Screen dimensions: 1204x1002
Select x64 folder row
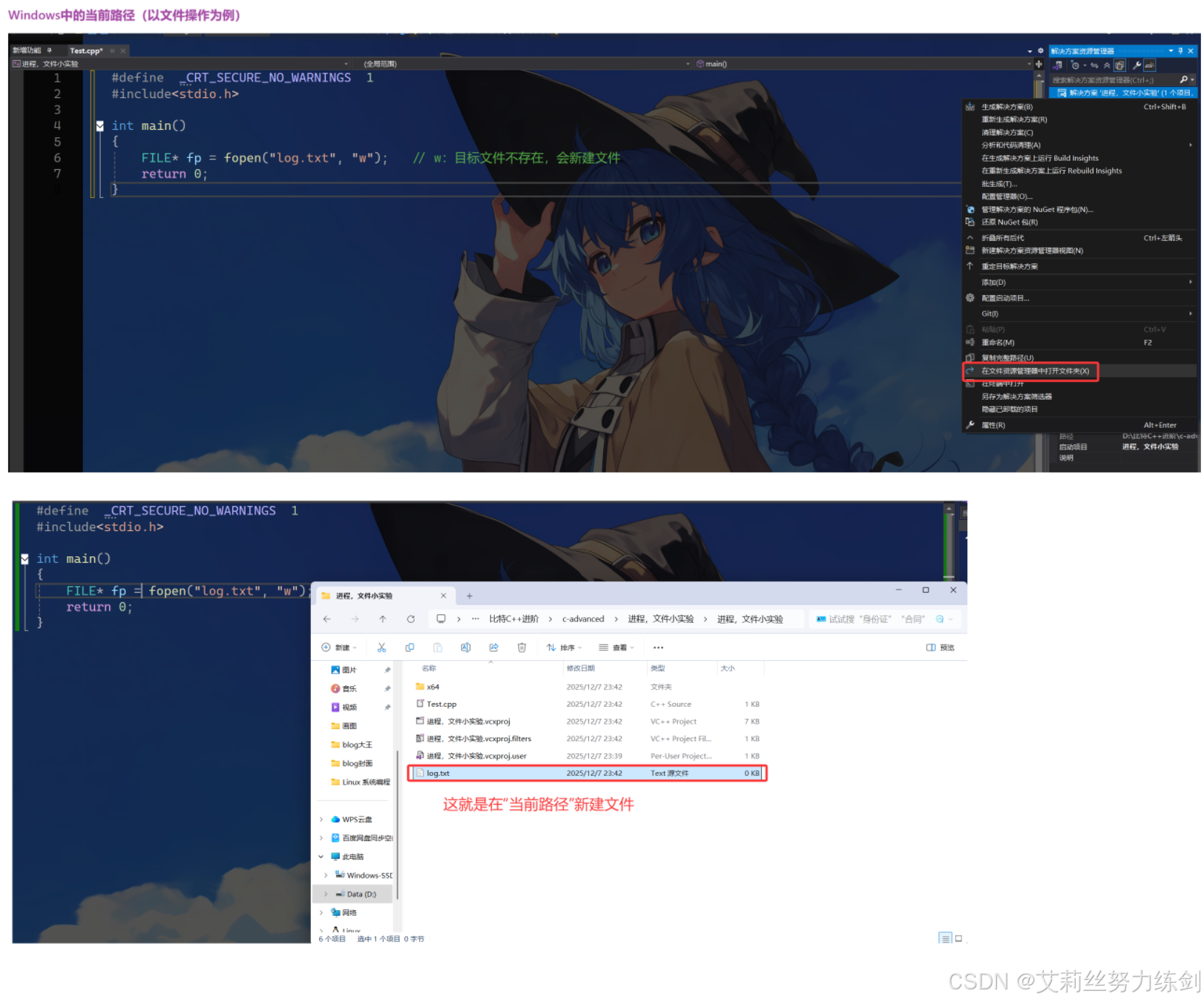pos(588,687)
